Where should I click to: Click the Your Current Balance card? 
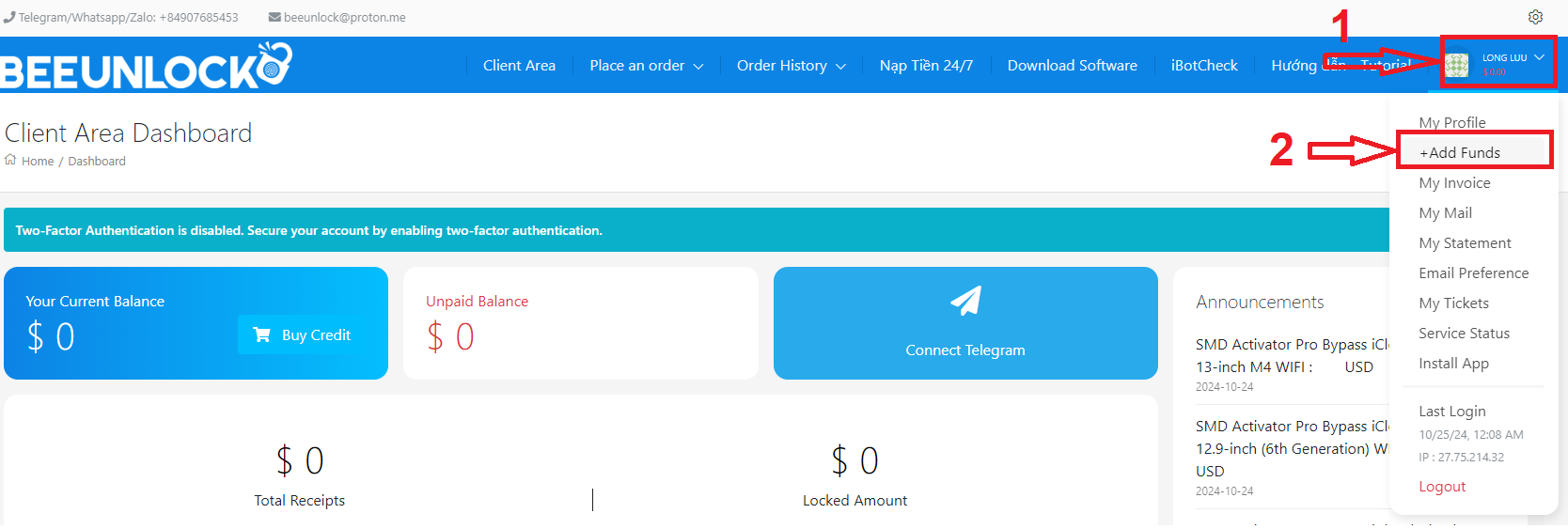196,323
